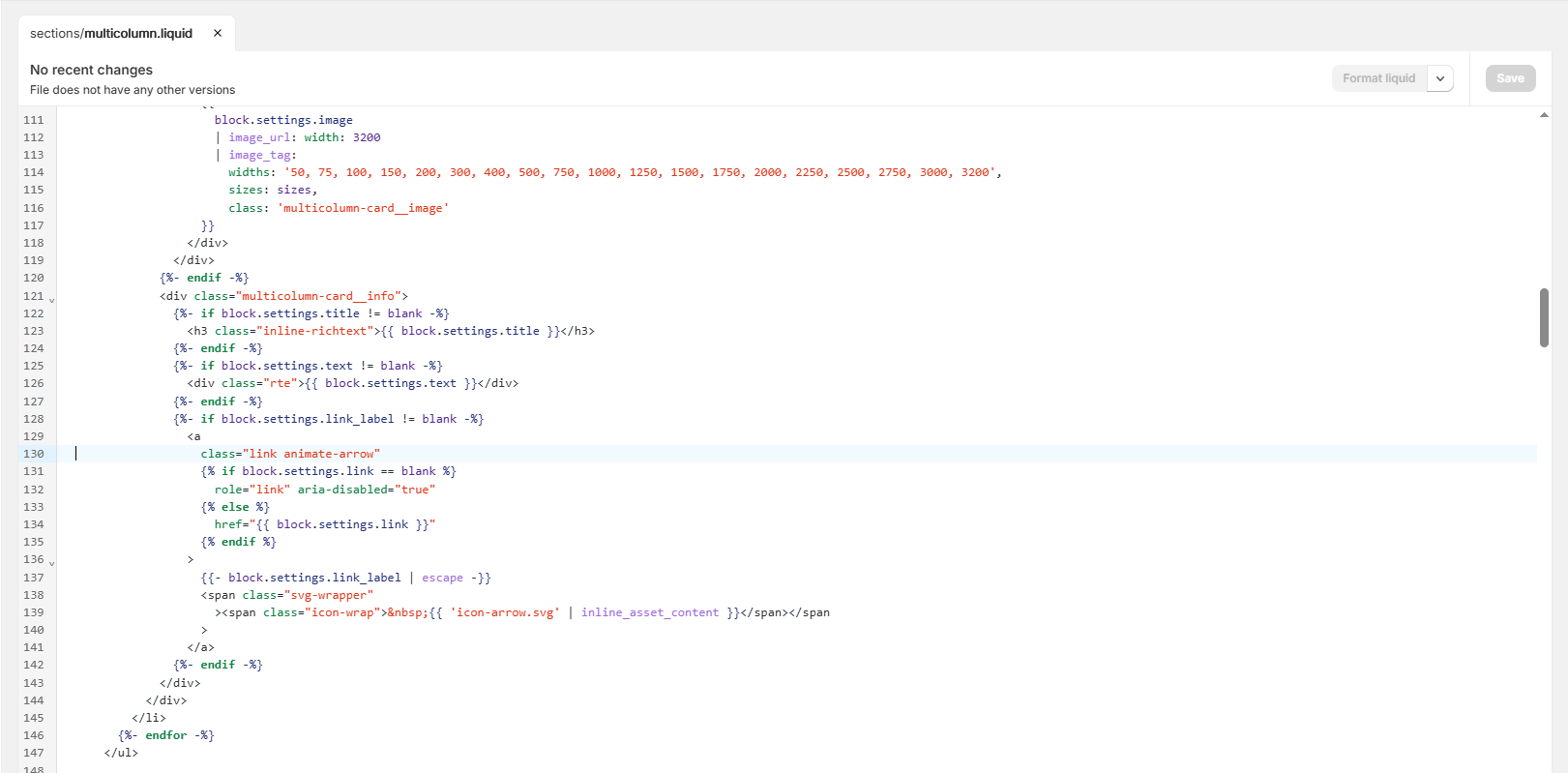Click the 'icon-arrow.svg' string on line 139

point(504,612)
